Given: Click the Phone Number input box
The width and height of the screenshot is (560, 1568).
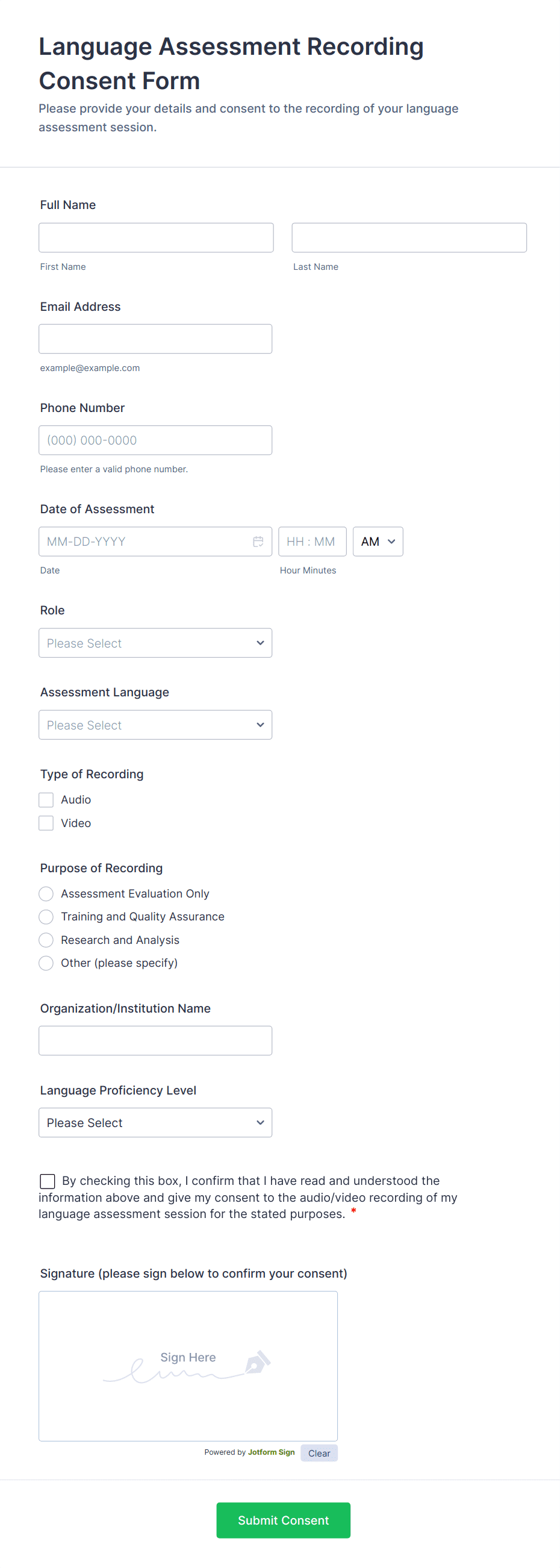Looking at the screenshot, I should coord(155,440).
